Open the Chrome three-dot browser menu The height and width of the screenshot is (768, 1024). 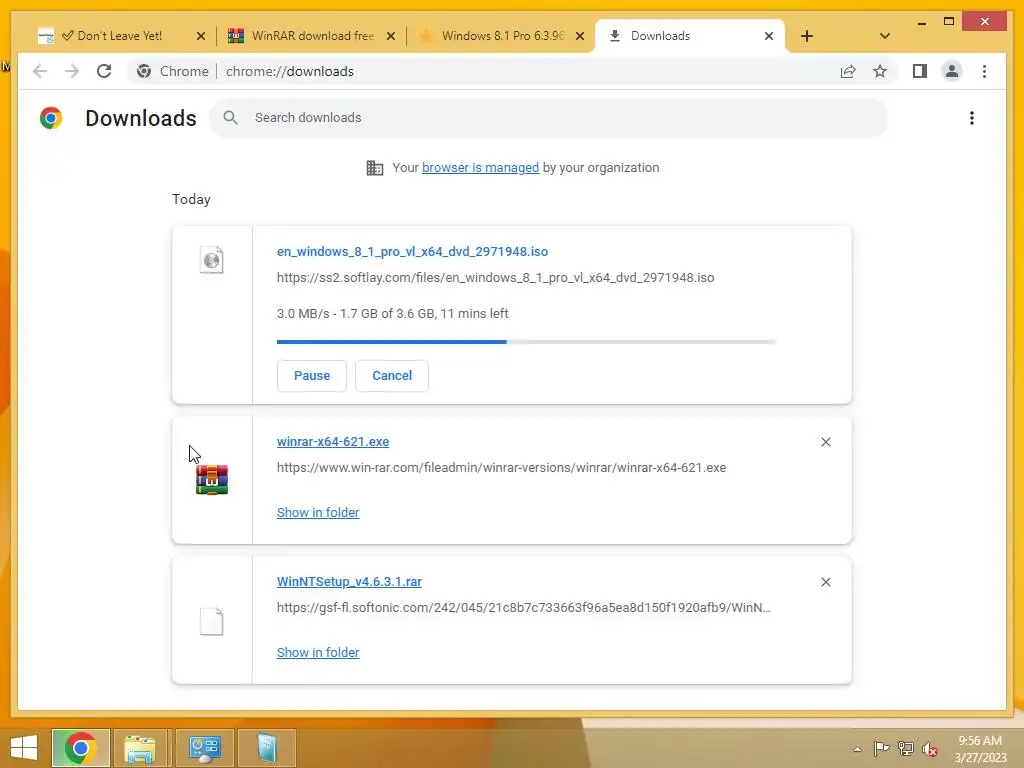984,71
